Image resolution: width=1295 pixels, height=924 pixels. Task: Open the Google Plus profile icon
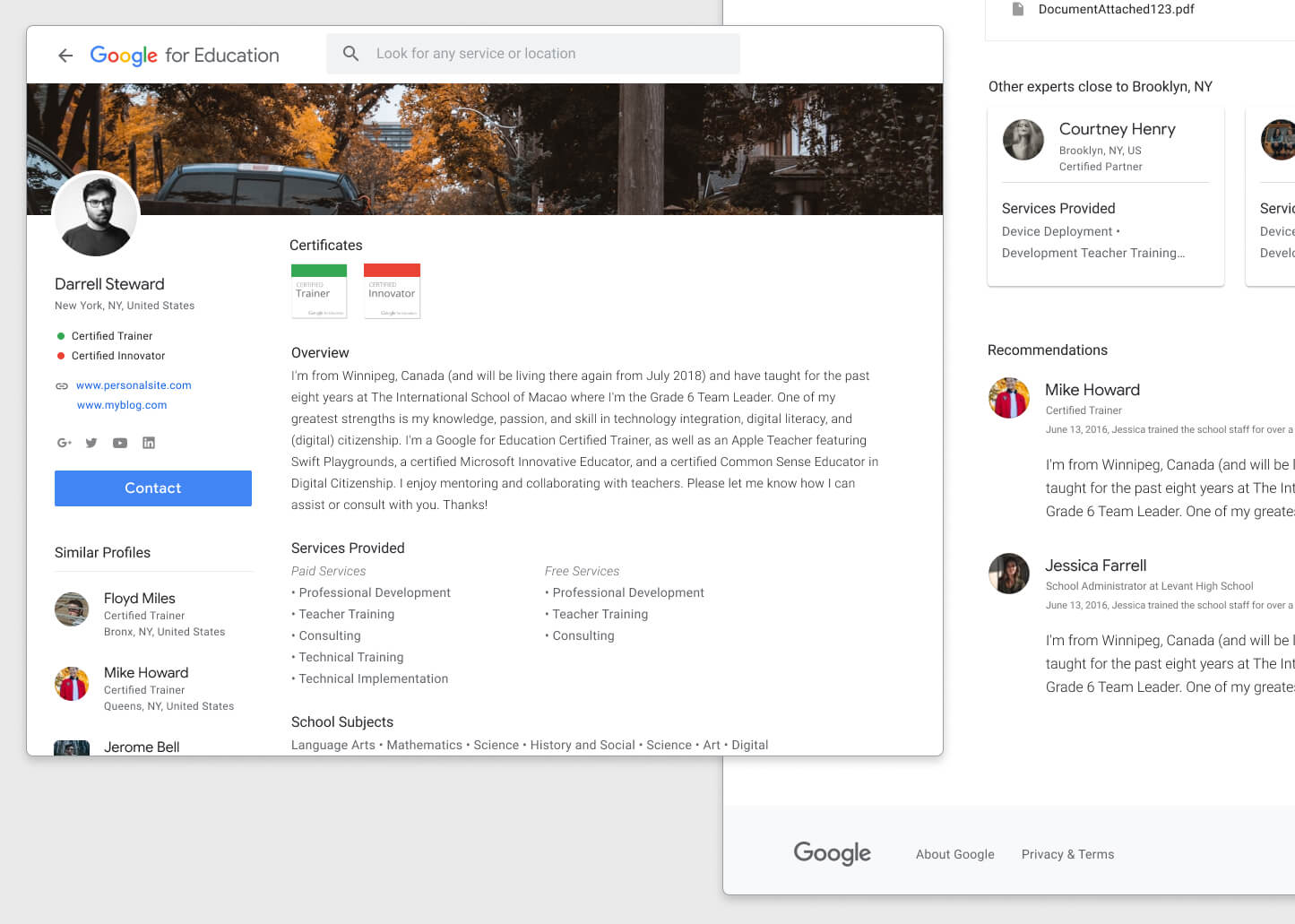coord(64,443)
